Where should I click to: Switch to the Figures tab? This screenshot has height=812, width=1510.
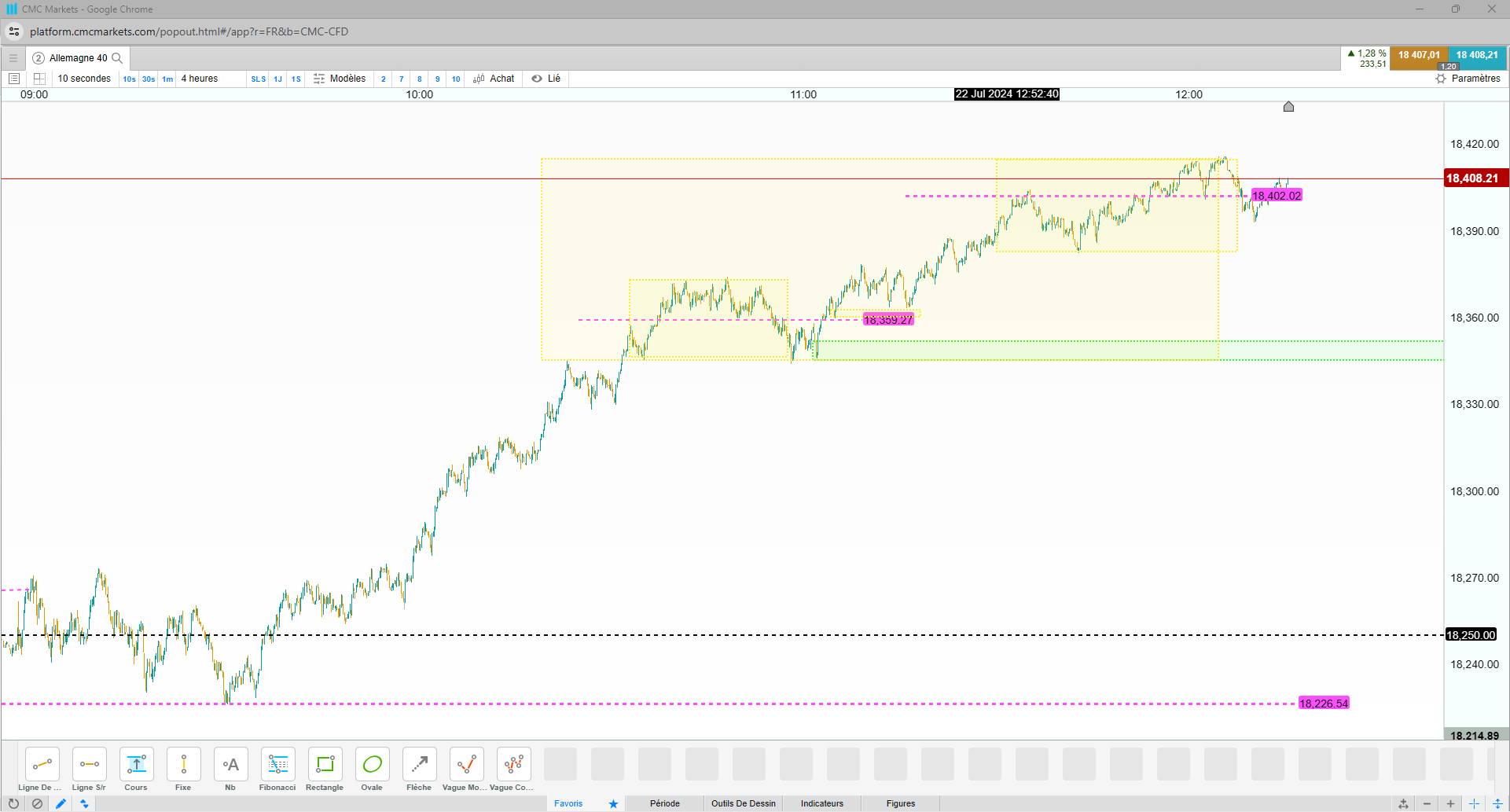tap(901, 803)
